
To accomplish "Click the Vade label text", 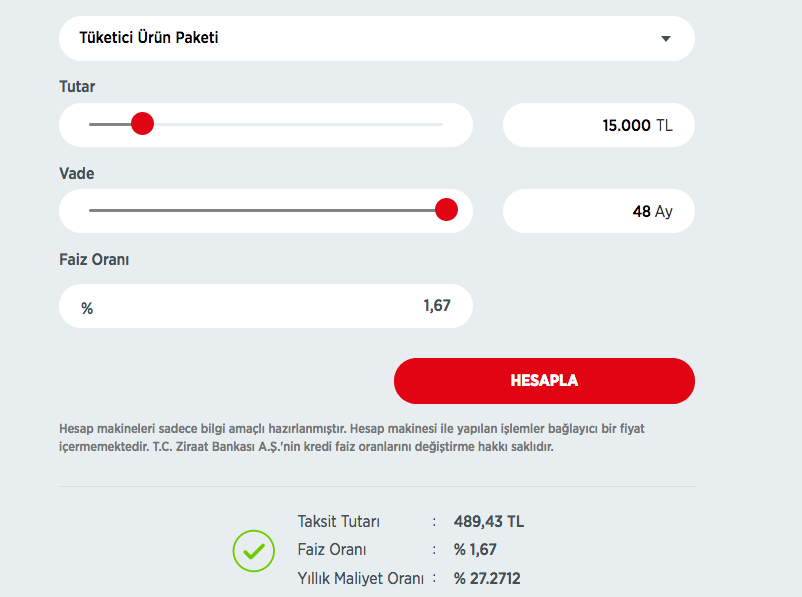I will (x=77, y=173).
